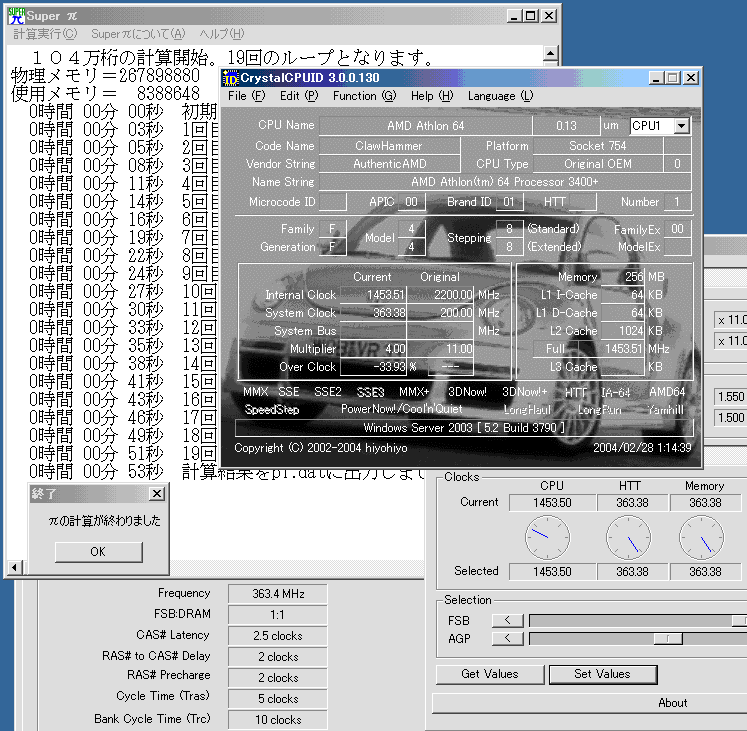Image resolution: width=747 pixels, height=731 pixels.
Task: Click the Vendor String value AuthenticAMD
Action: coord(390,164)
